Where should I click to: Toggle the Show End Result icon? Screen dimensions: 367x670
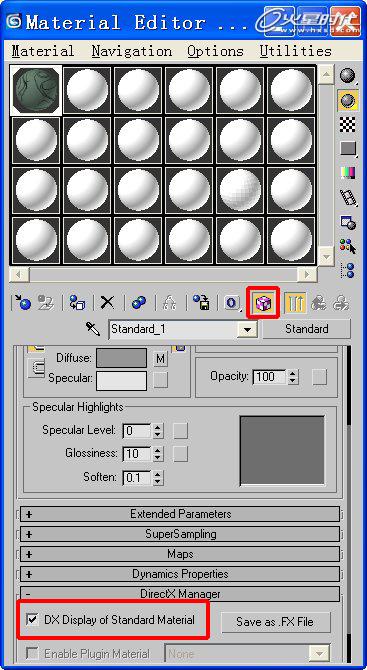[x=295, y=303]
